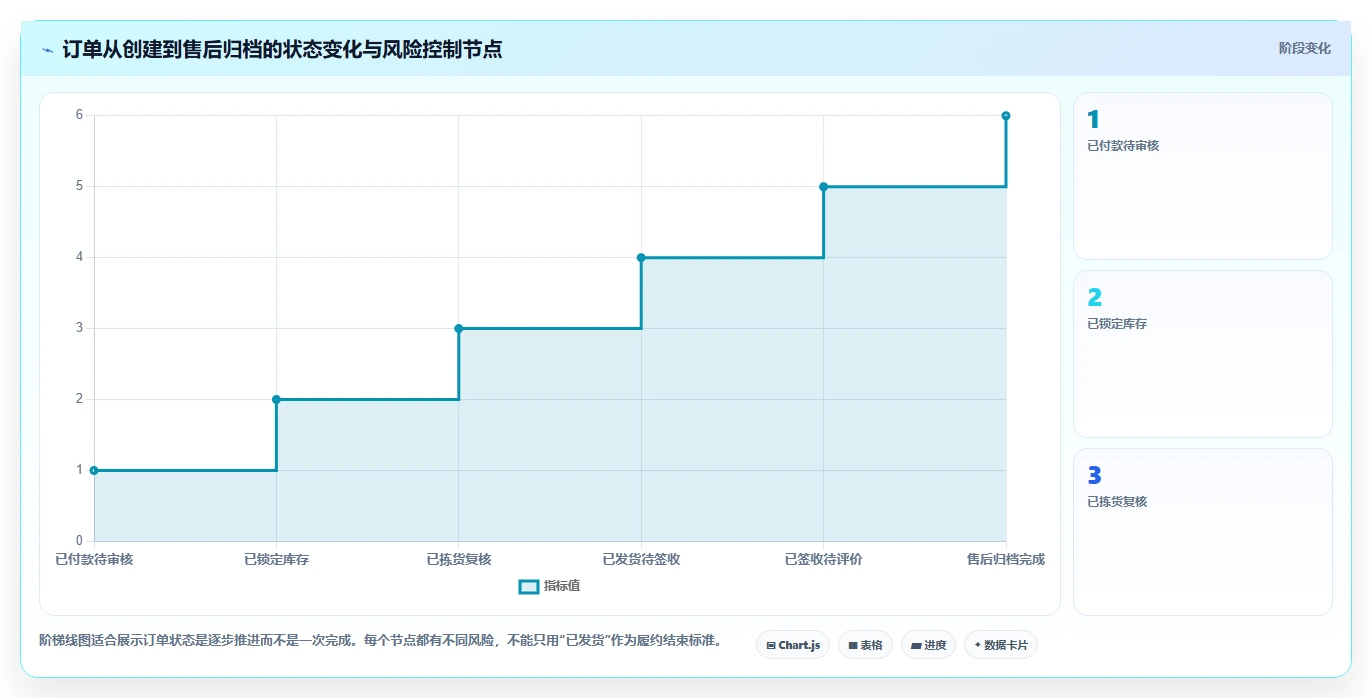Click the description text below the chart
1372x698 pixels.
click(380, 640)
